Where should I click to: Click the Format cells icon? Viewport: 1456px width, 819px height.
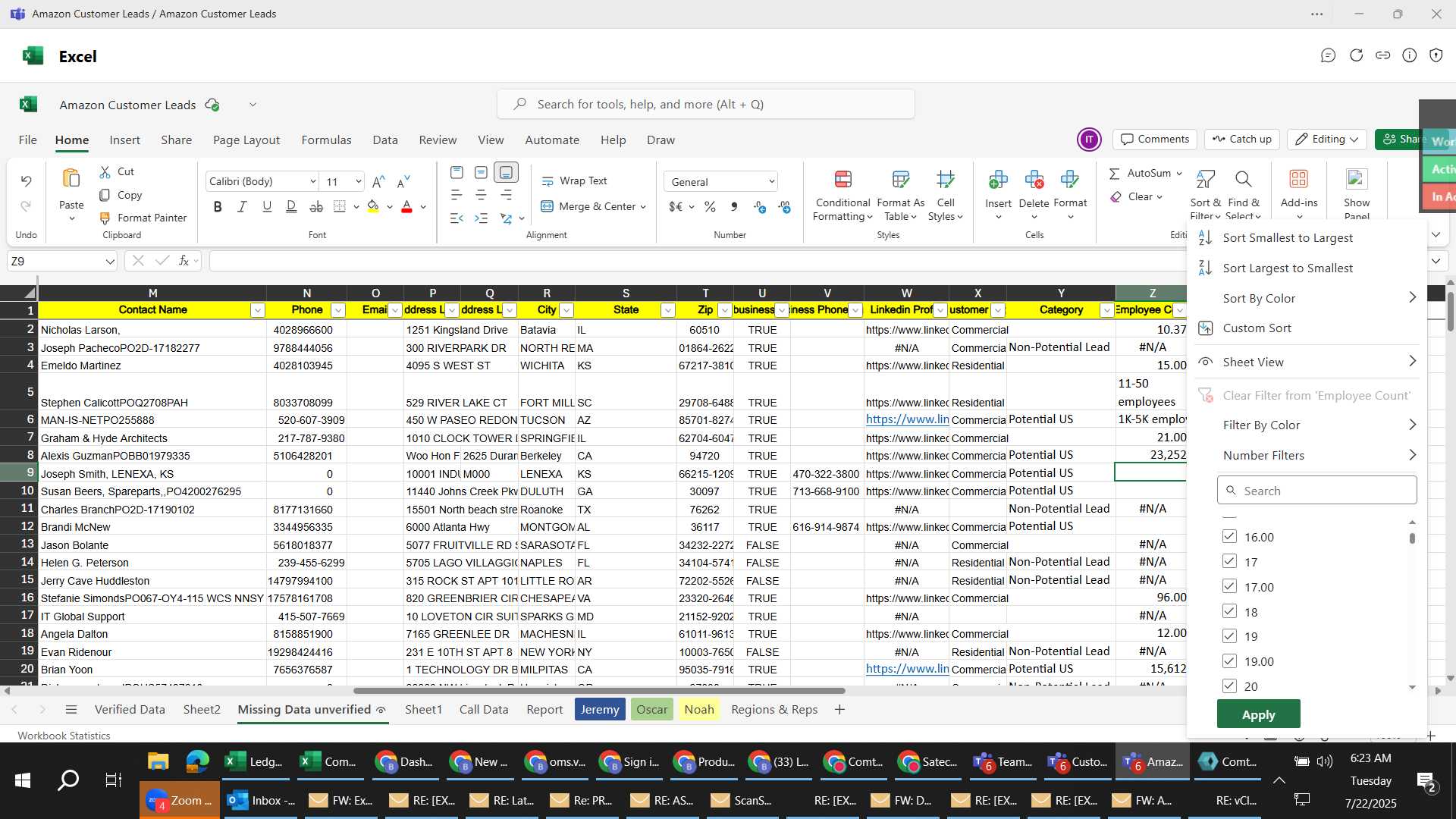[1070, 180]
